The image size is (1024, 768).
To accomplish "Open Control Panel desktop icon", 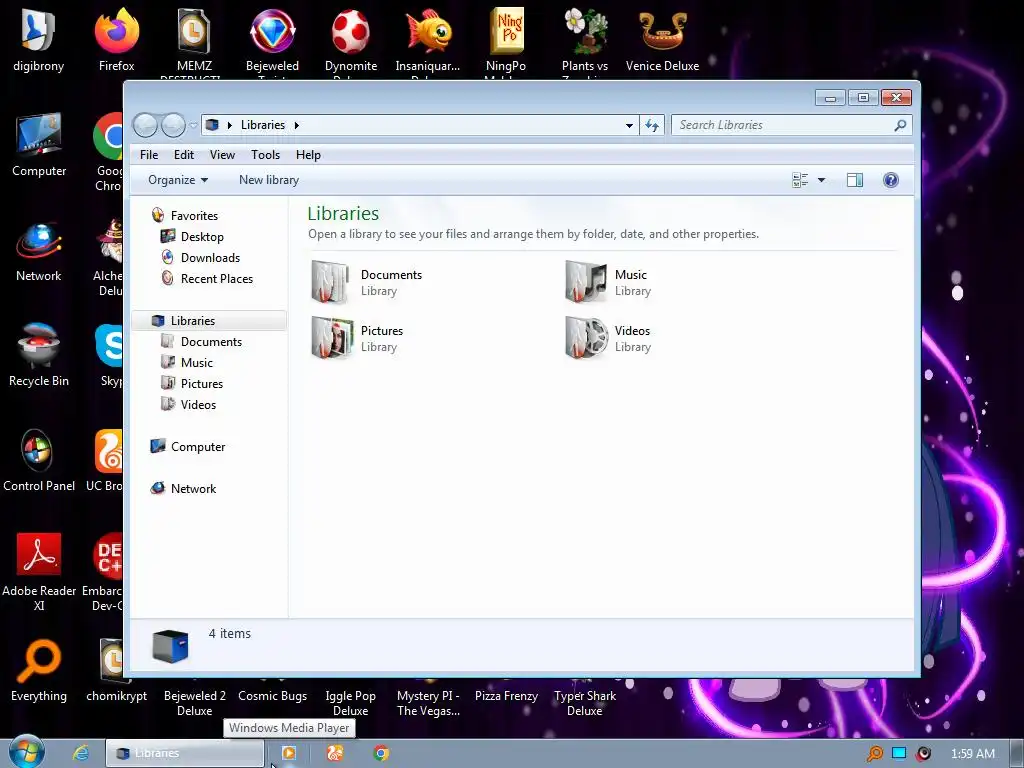I will point(39,460).
